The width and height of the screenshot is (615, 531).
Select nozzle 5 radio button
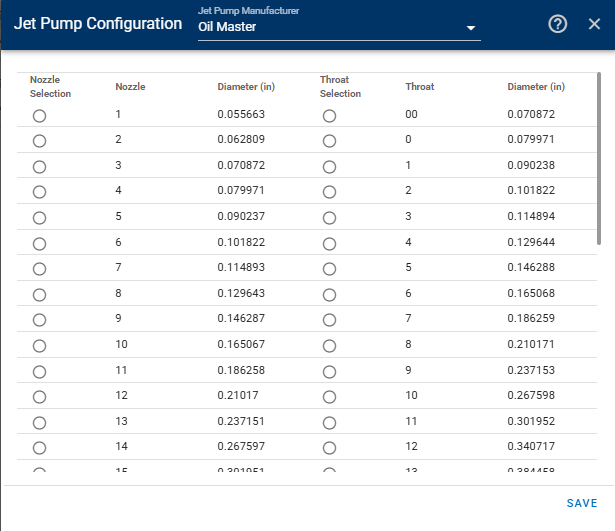pyautogui.click(x=39, y=218)
